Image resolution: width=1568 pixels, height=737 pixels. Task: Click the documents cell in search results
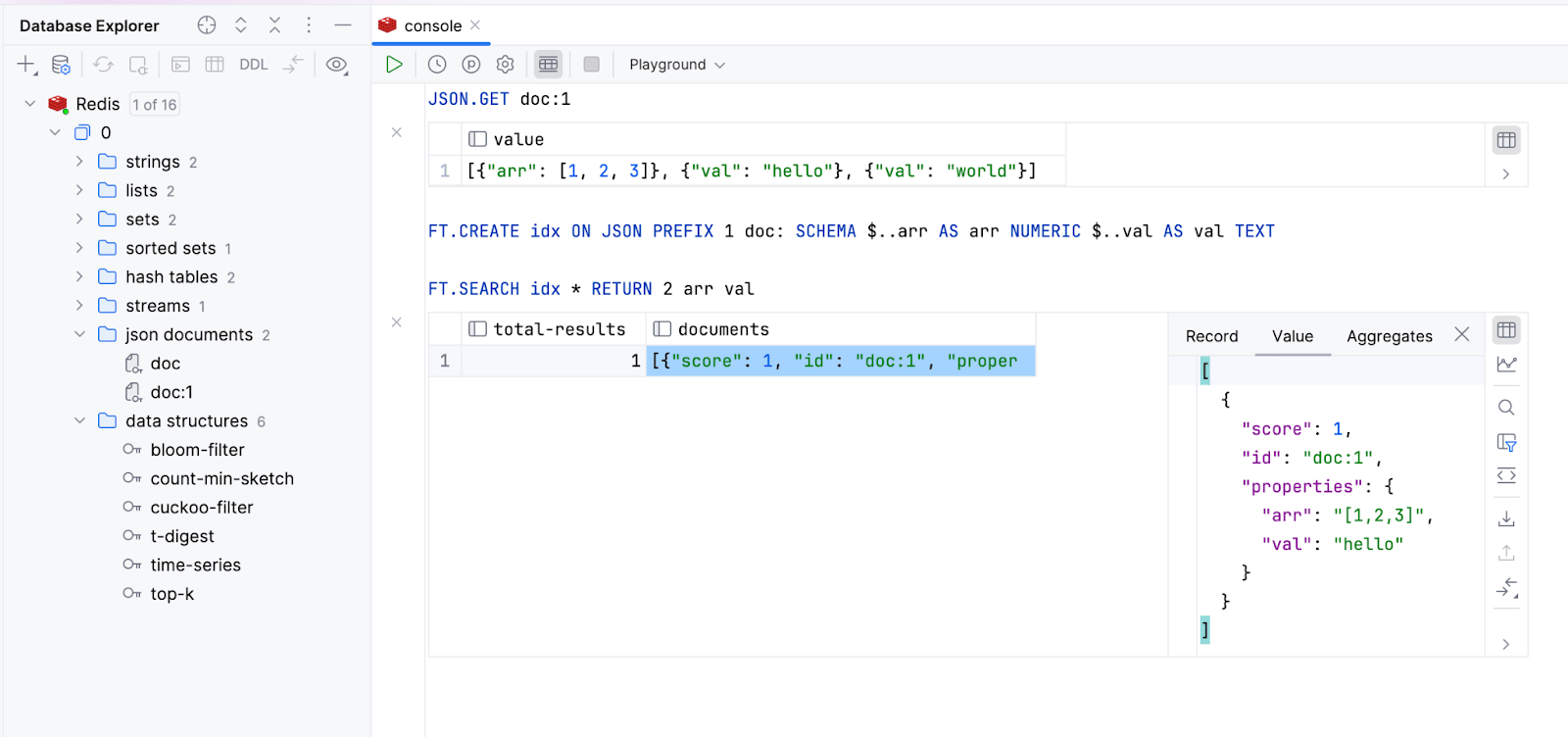tap(840, 361)
